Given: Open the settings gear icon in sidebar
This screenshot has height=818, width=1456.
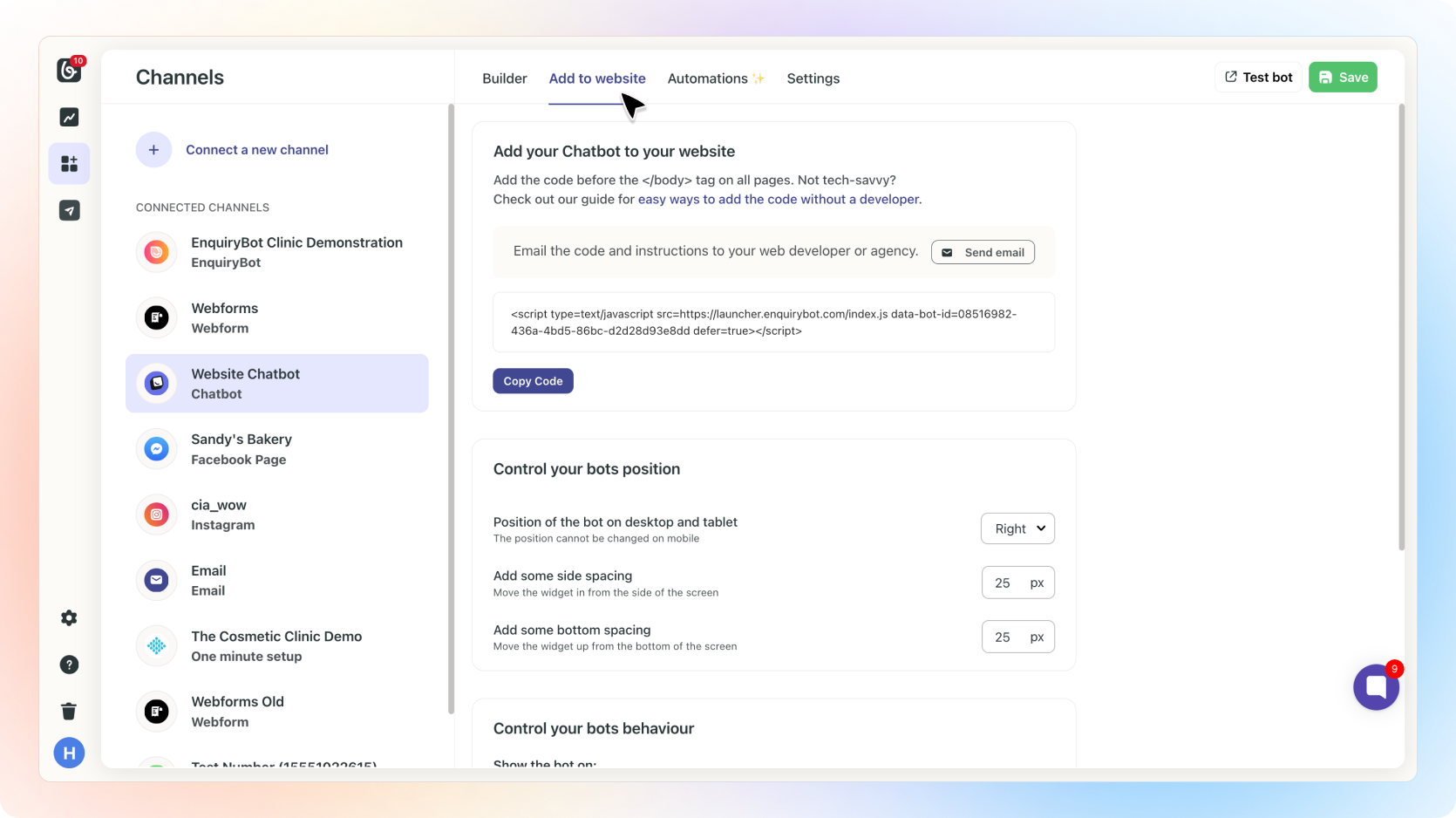Looking at the screenshot, I should (69, 618).
